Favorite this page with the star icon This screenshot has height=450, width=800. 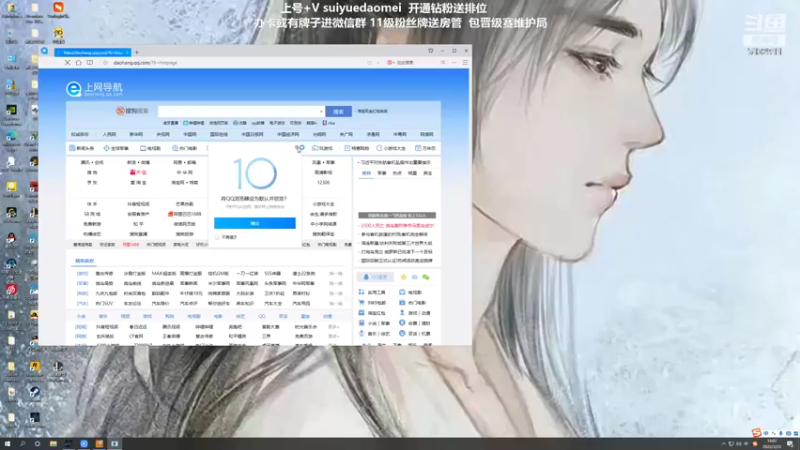(105, 63)
